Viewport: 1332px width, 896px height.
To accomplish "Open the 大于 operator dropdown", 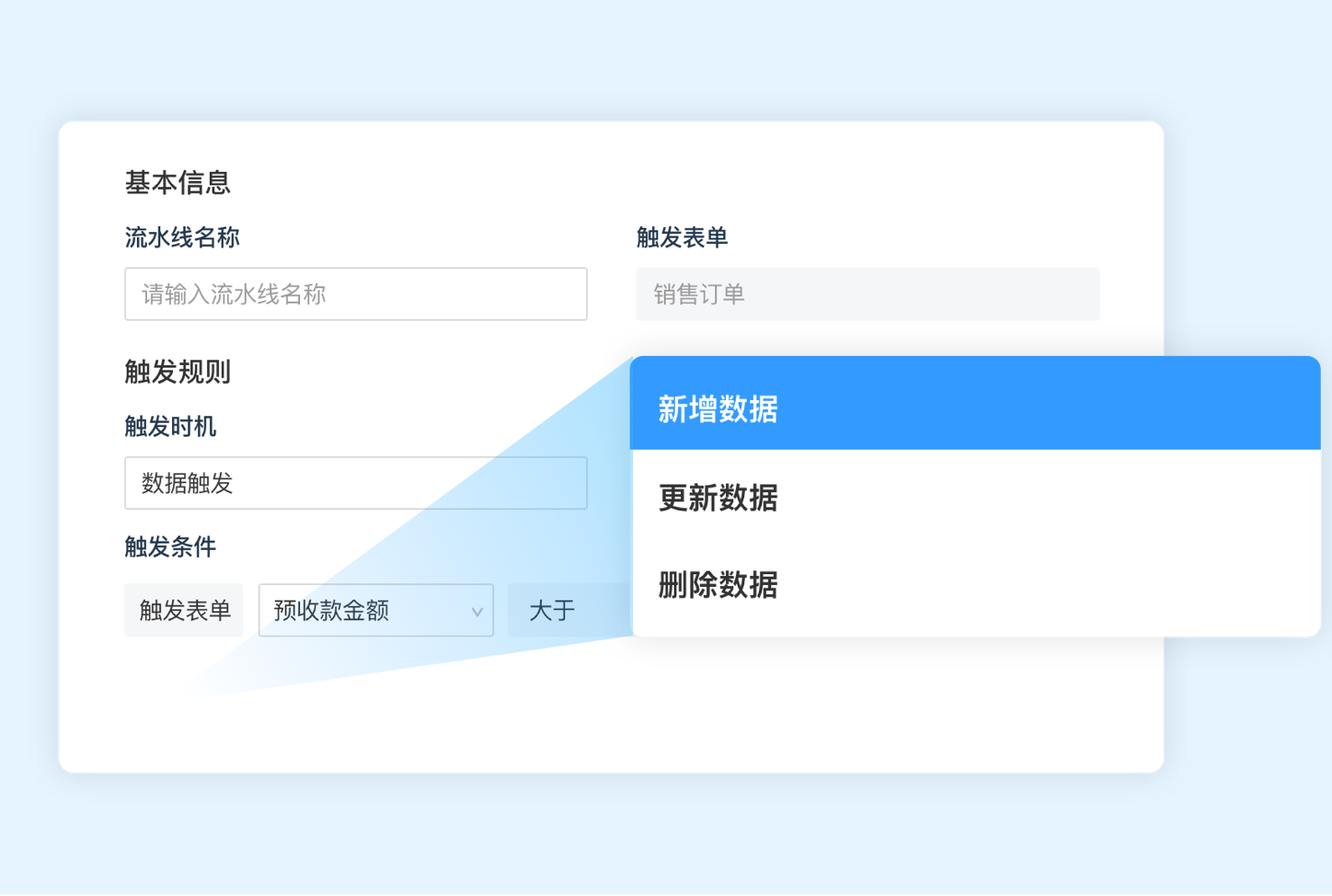I will (x=561, y=610).
